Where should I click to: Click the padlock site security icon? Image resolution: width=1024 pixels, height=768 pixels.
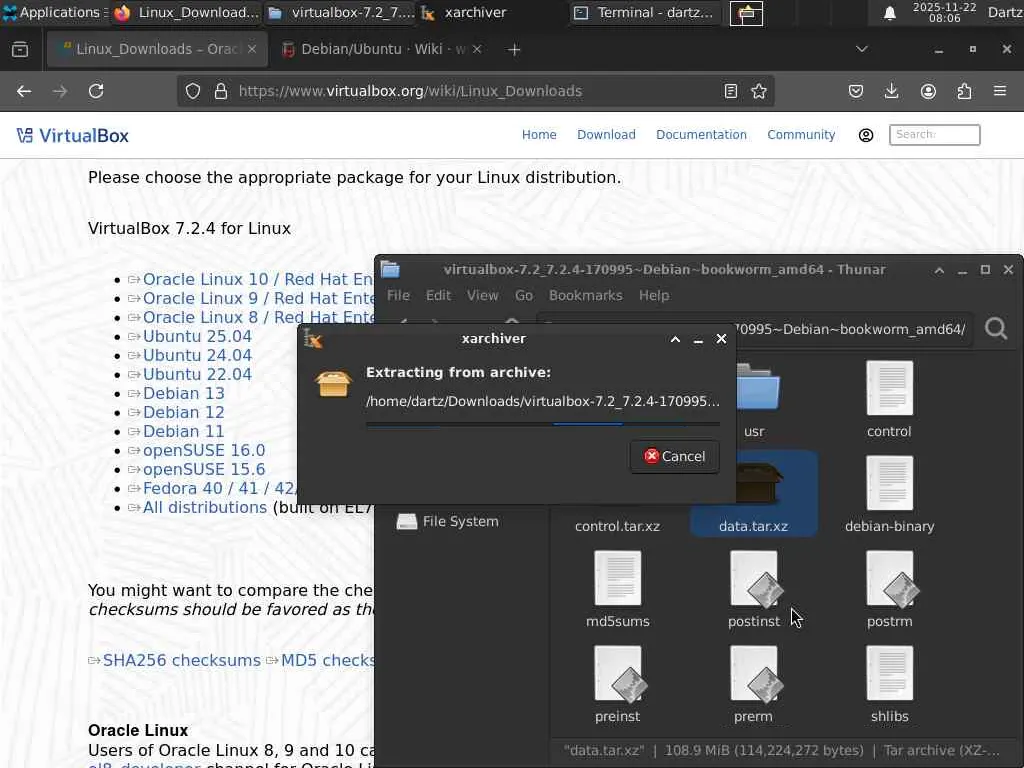pos(221,91)
